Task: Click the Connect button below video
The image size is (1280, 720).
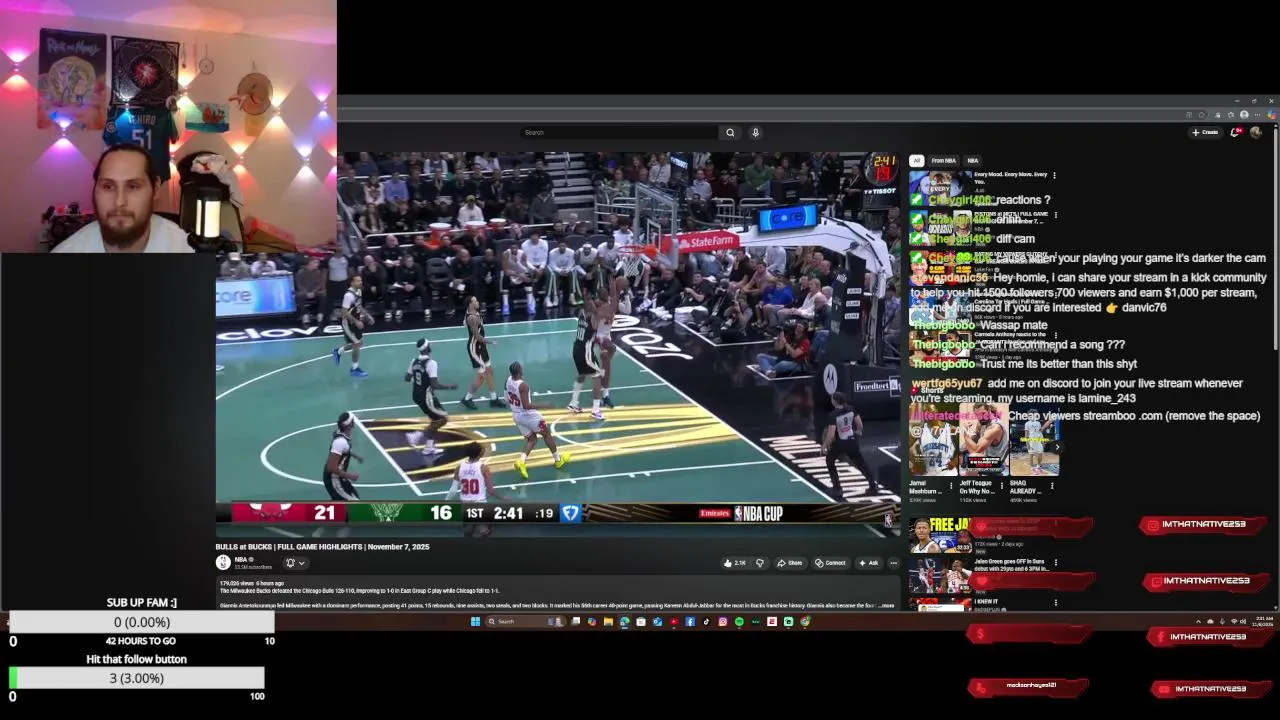Action: pyautogui.click(x=831, y=563)
